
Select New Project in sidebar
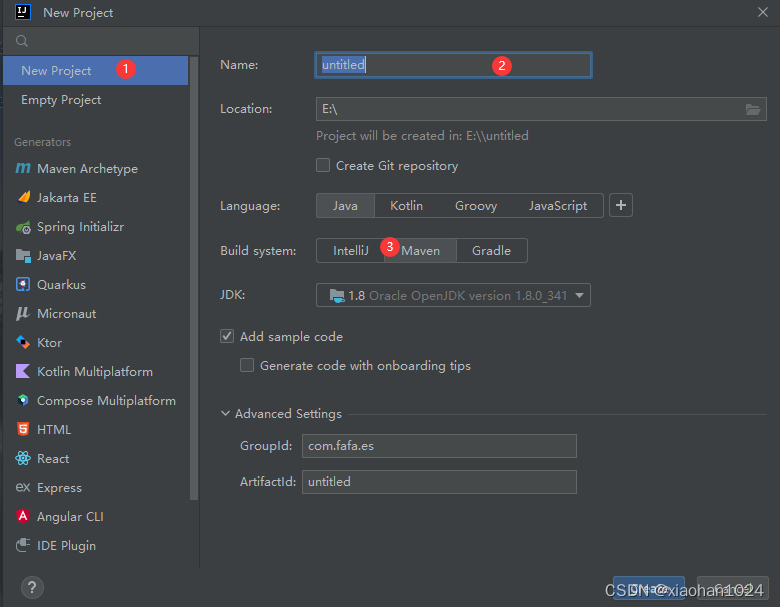tap(96, 70)
